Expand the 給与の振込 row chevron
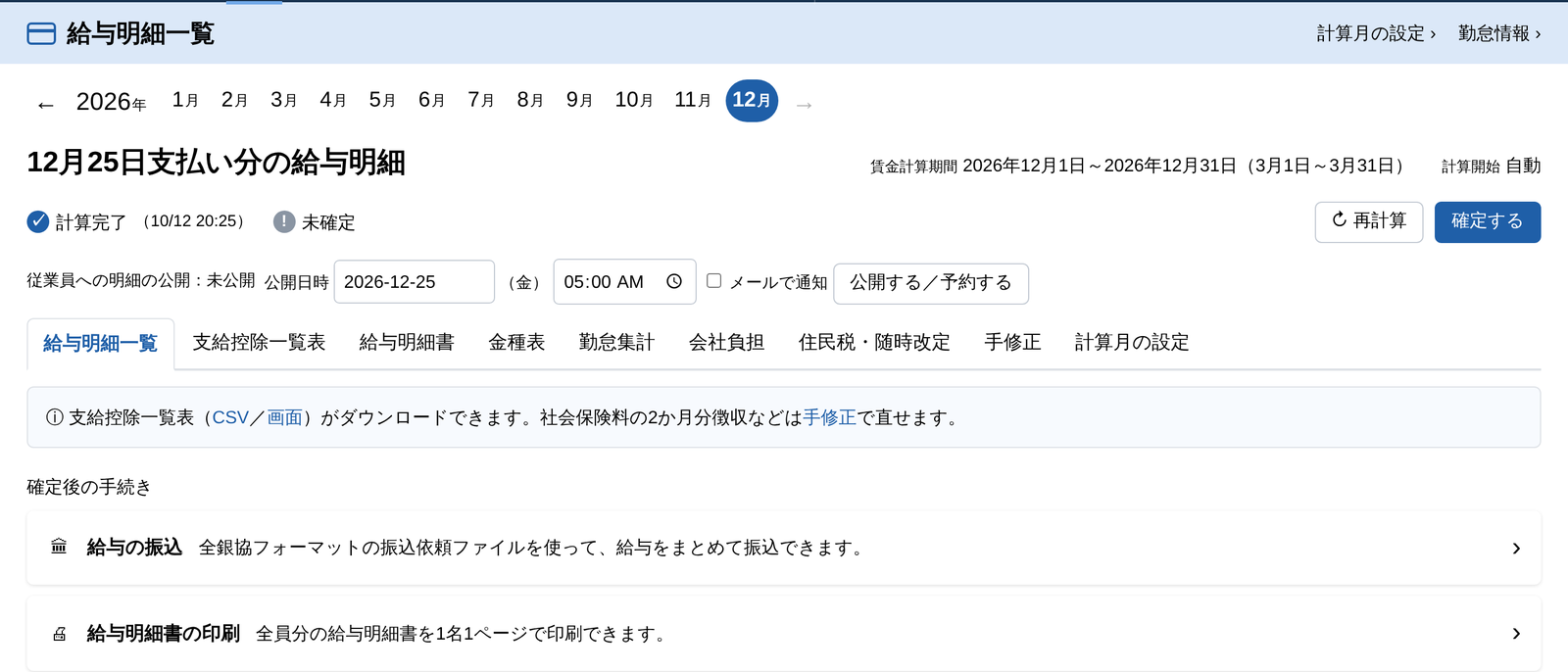 1516,549
